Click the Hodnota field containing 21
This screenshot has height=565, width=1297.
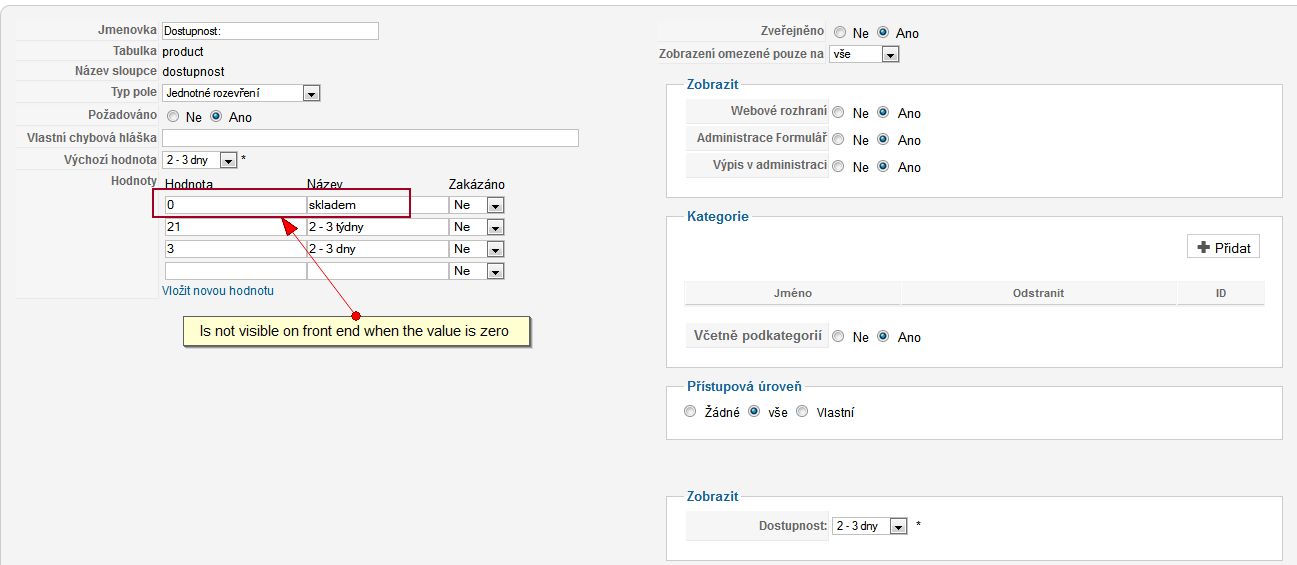[235, 227]
